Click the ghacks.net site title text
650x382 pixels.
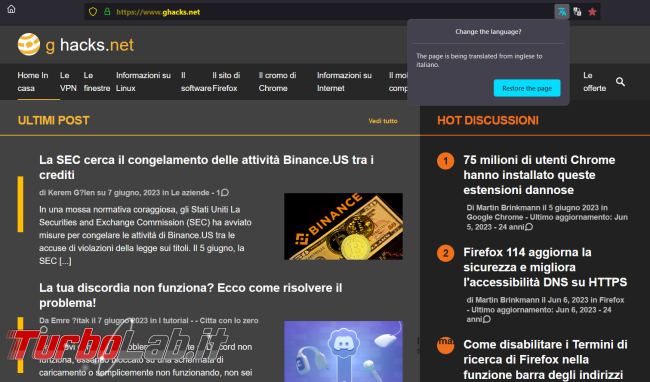[x=90, y=45]
